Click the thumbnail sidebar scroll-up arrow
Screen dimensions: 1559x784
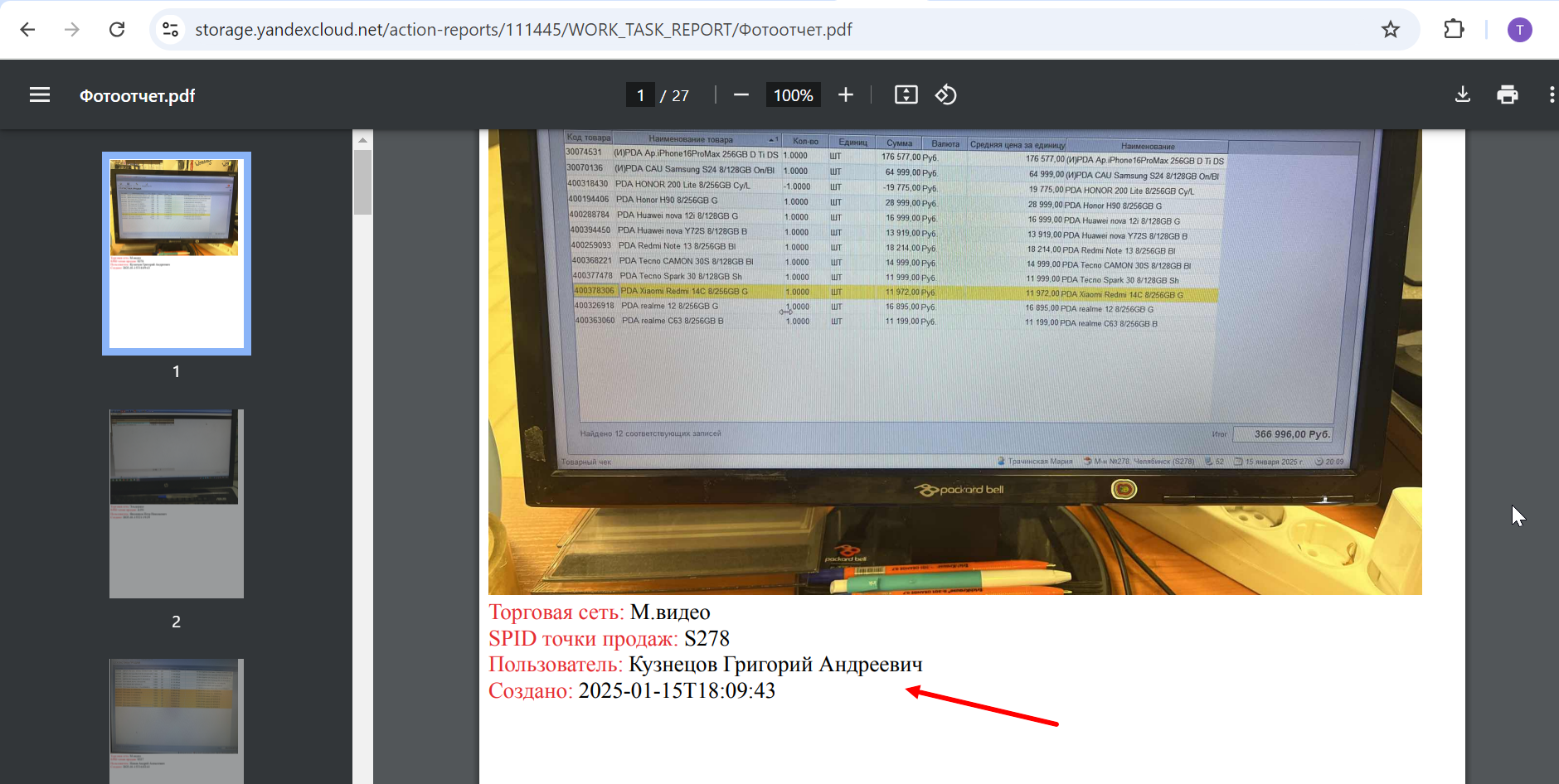click(x=362, y=140)
